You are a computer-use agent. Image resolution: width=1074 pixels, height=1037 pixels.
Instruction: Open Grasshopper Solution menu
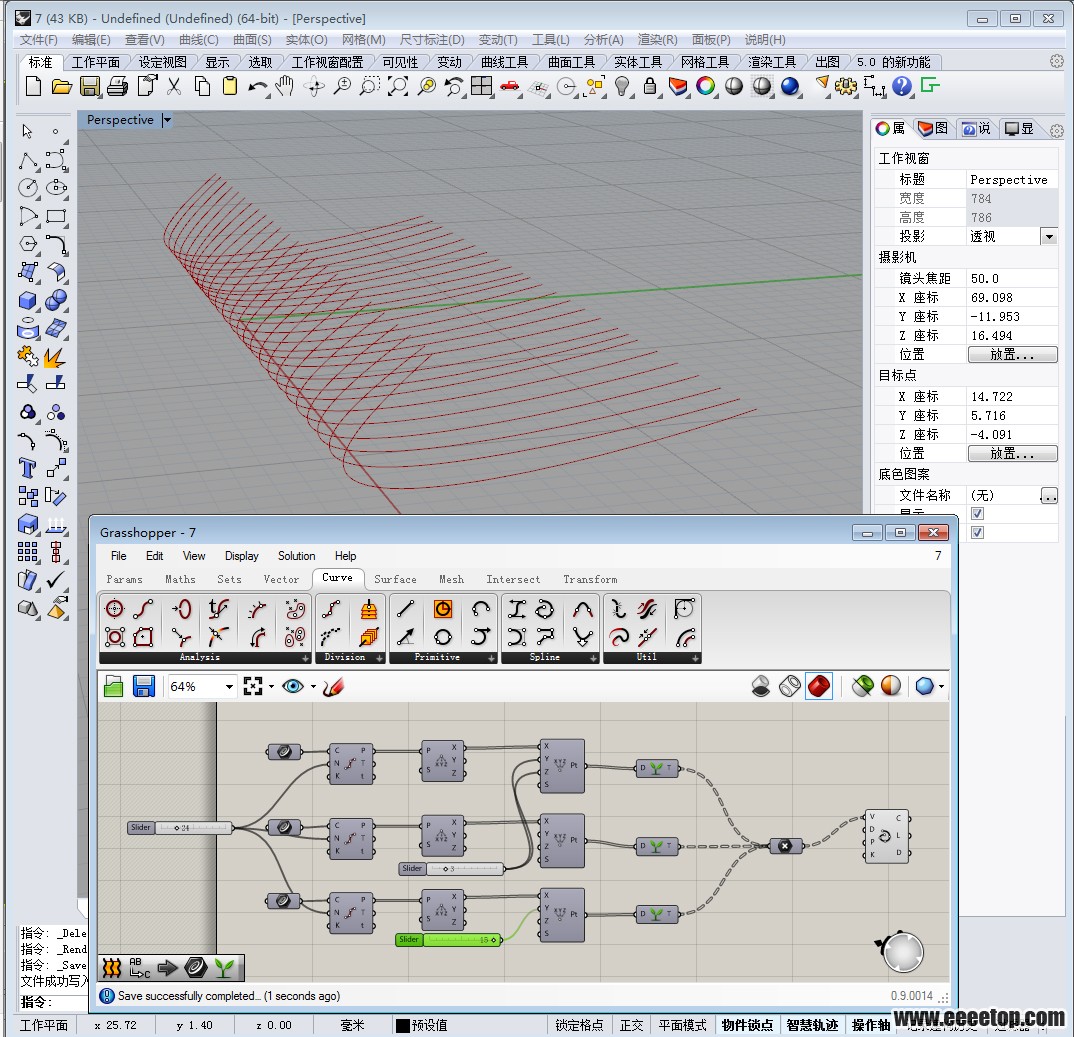(x=297, y=556)
